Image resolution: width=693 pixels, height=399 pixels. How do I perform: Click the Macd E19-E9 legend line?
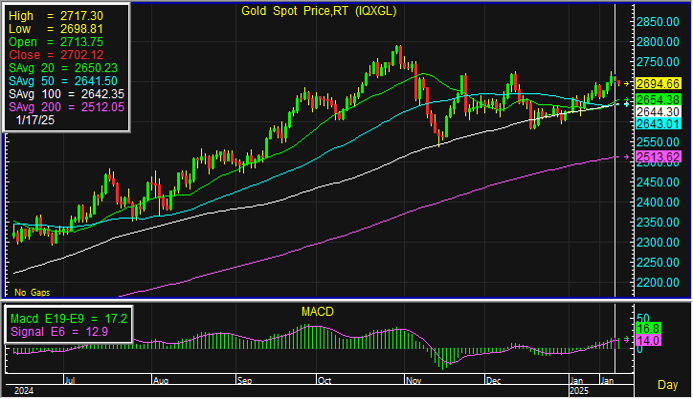coord(69,319)
